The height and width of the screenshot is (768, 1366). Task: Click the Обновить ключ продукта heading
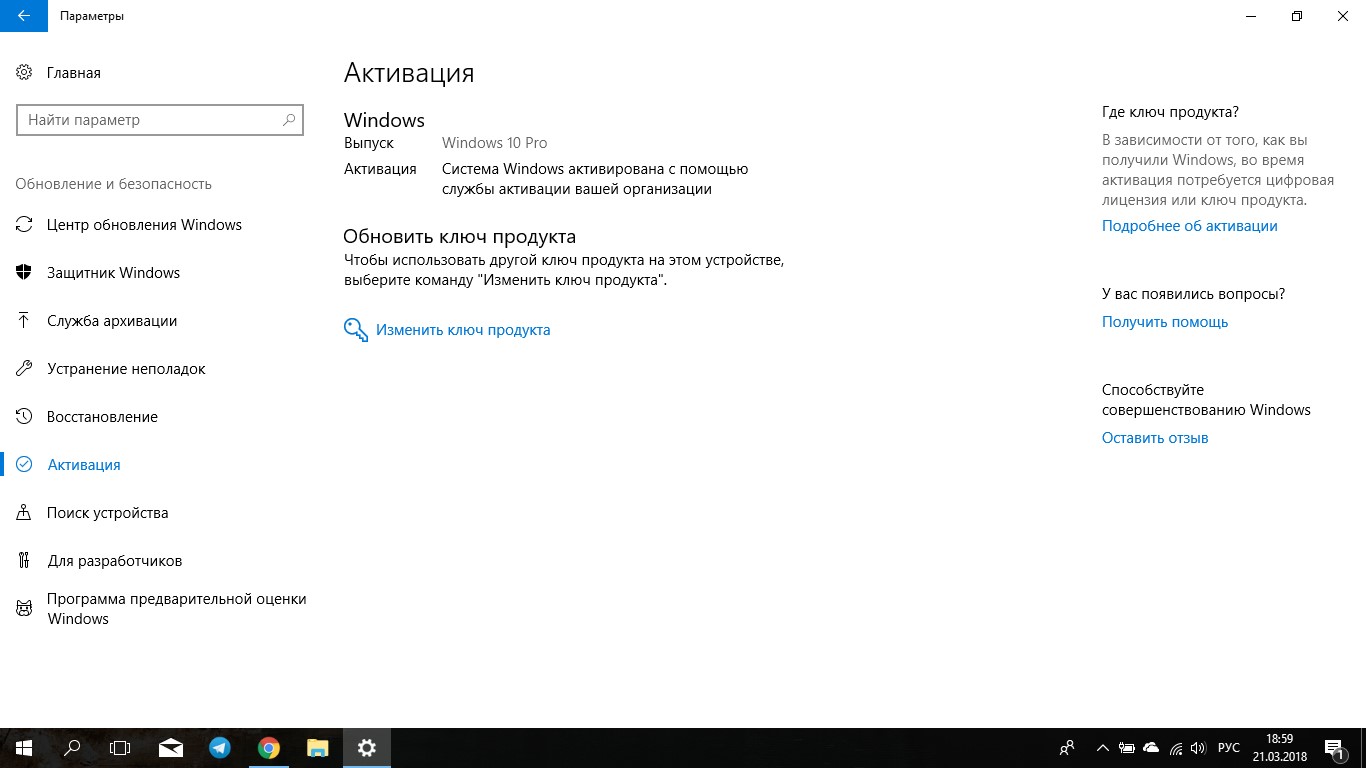click(x=459, y=237)
